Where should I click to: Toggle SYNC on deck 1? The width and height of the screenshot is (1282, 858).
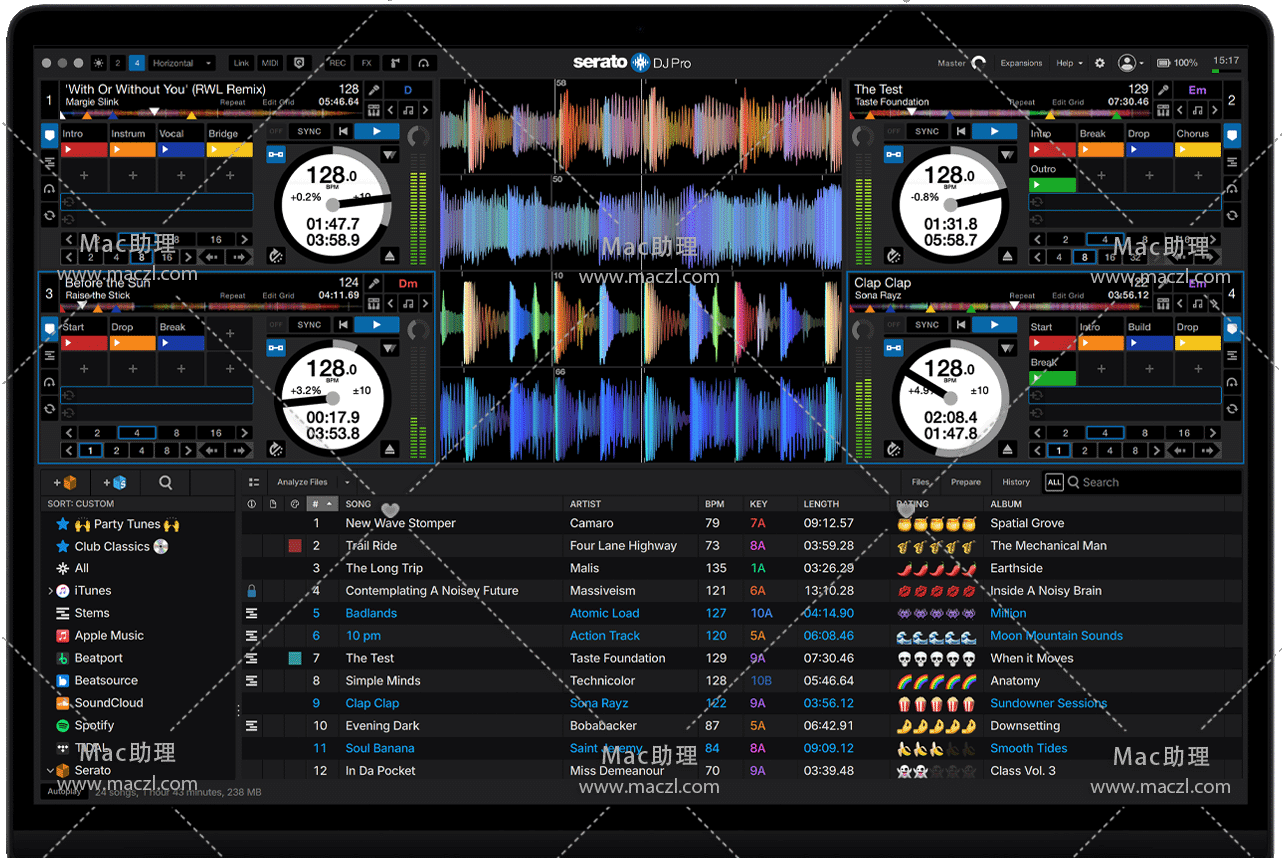point(309,131)
